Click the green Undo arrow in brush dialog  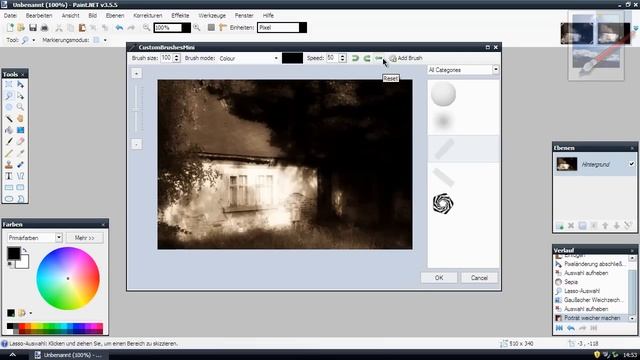pos(355,58)
